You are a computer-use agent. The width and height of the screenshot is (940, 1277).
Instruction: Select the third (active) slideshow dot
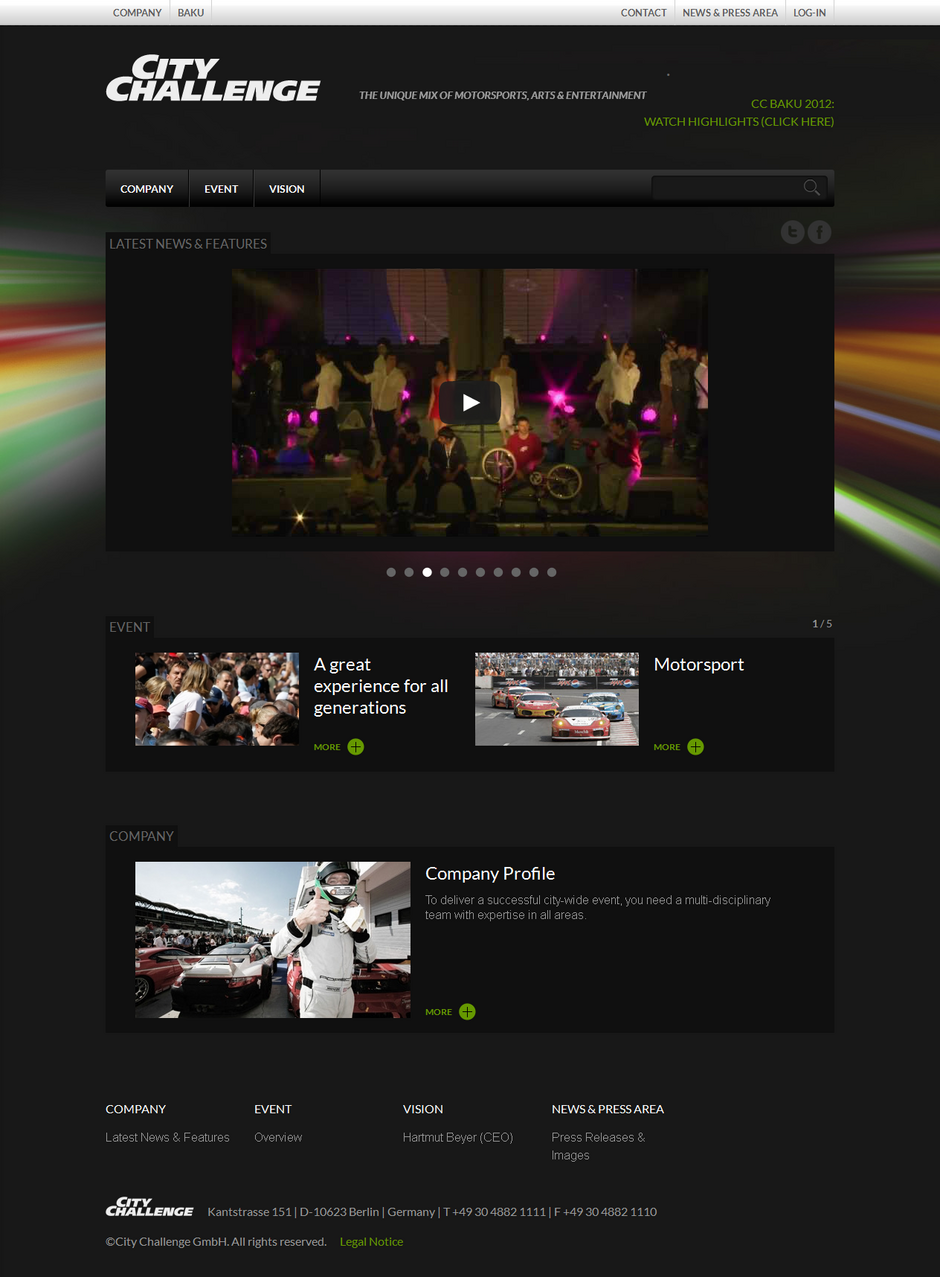(427, 572)
